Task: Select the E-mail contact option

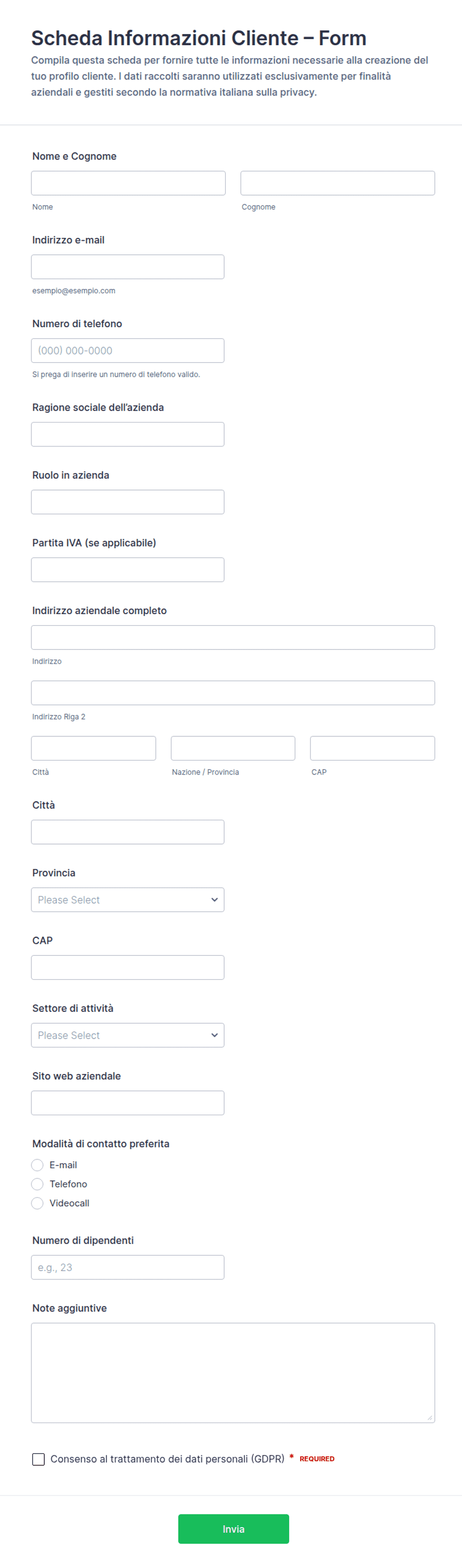Action: [x=37, y=1164]
